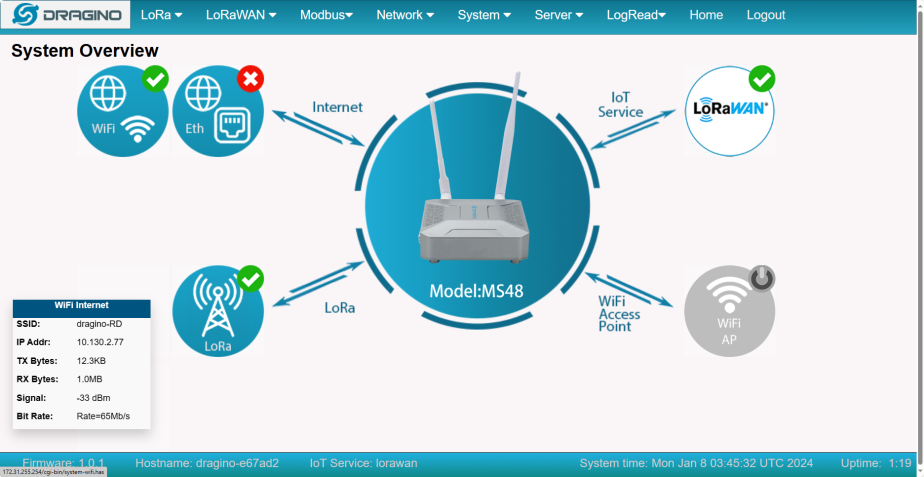
Task: Open the LoRa tower icon
Action: click(x=217, y=311)
